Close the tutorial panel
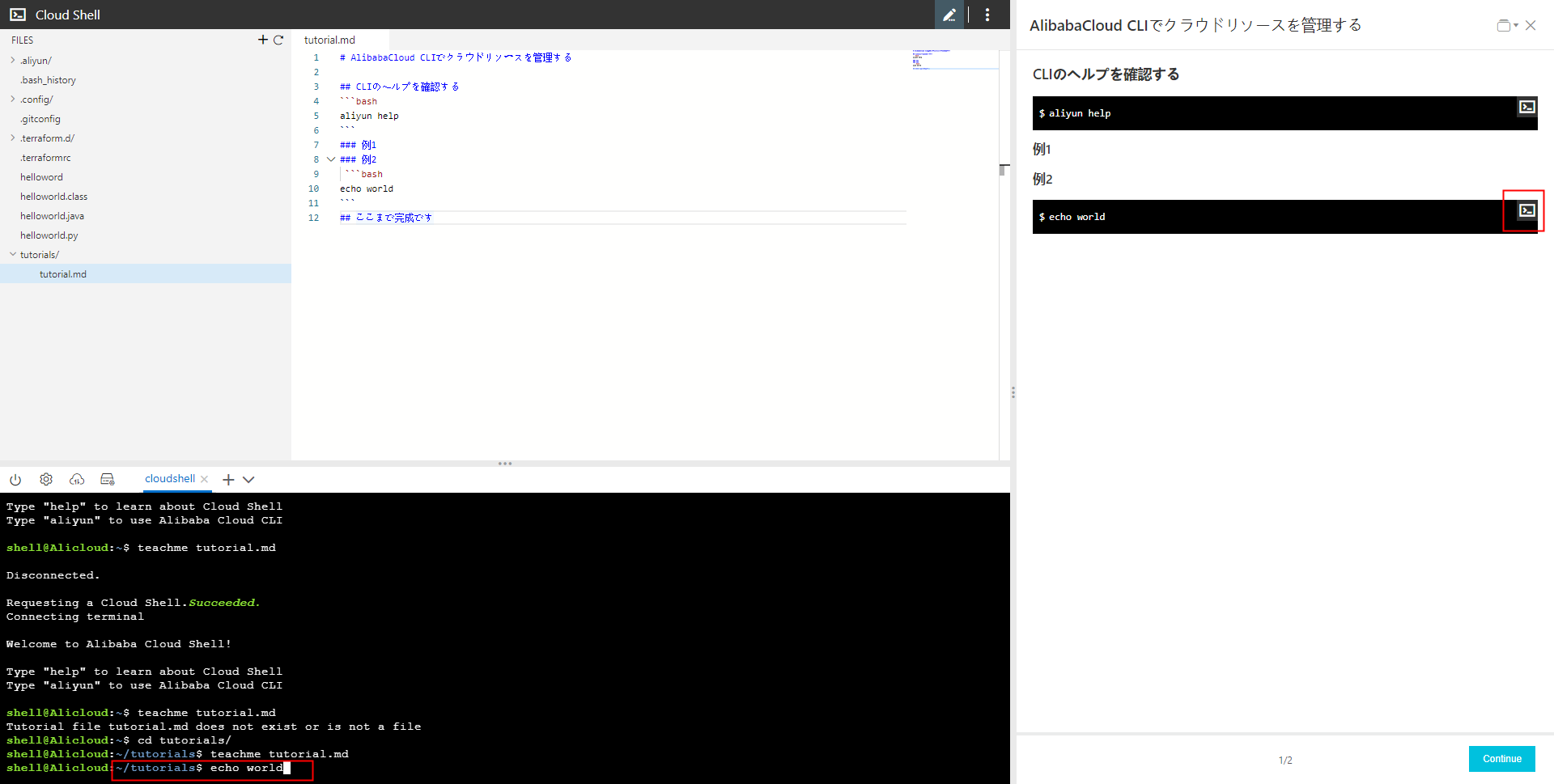This screenshot has height=784, width=1554. coord(1531,25)
